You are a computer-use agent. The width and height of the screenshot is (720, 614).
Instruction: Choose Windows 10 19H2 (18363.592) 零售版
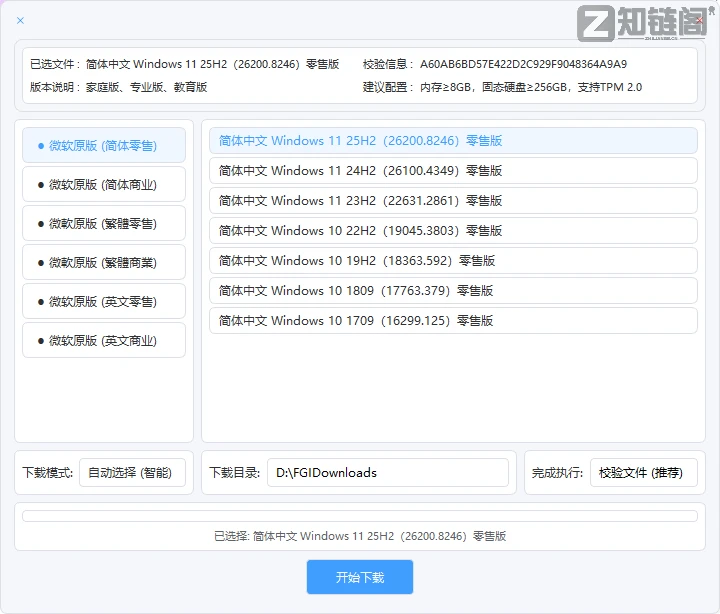click(x=453, y=260)
